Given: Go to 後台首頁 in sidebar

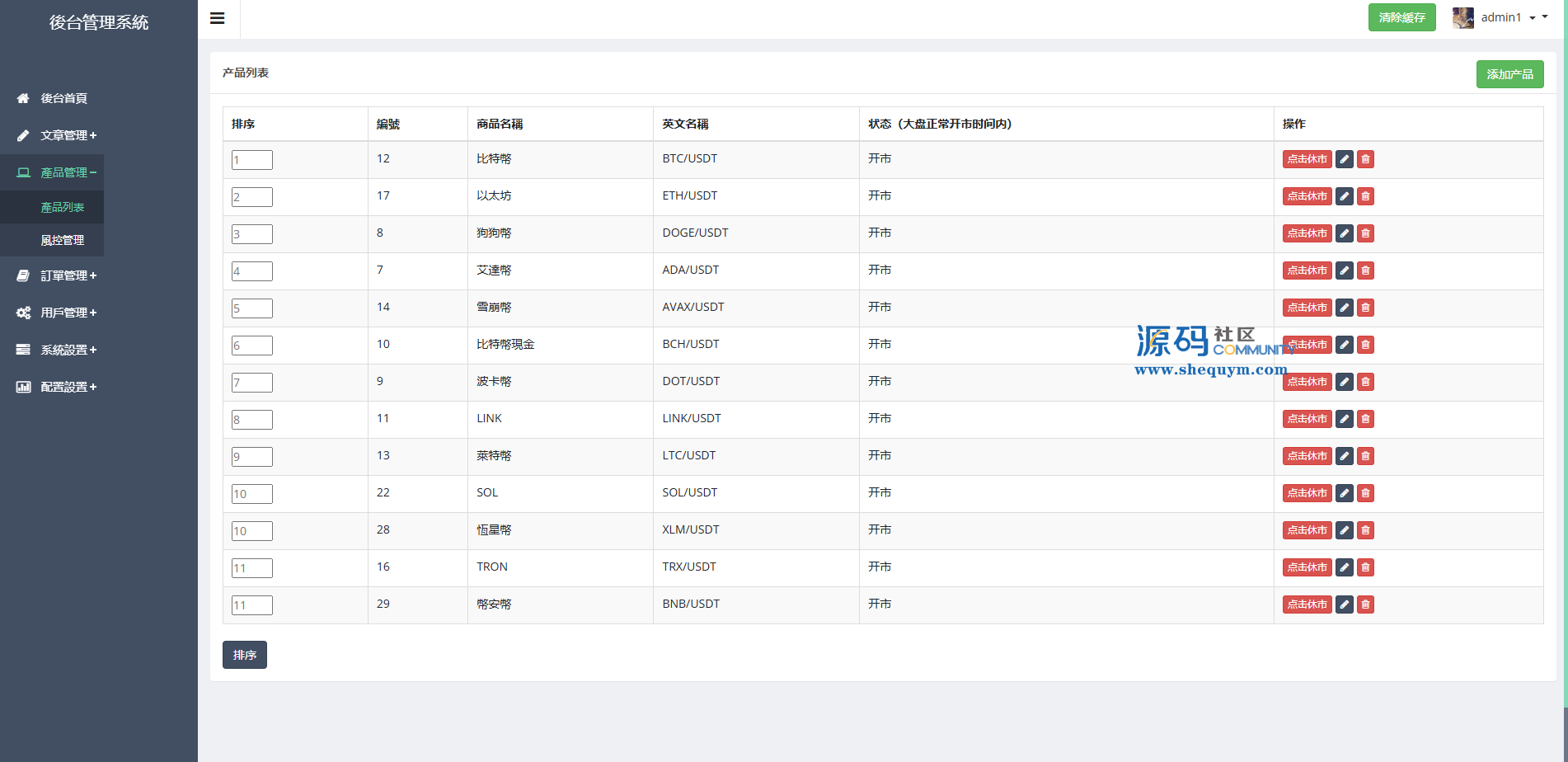Looking at the screenshot, I should coord(63,98).
